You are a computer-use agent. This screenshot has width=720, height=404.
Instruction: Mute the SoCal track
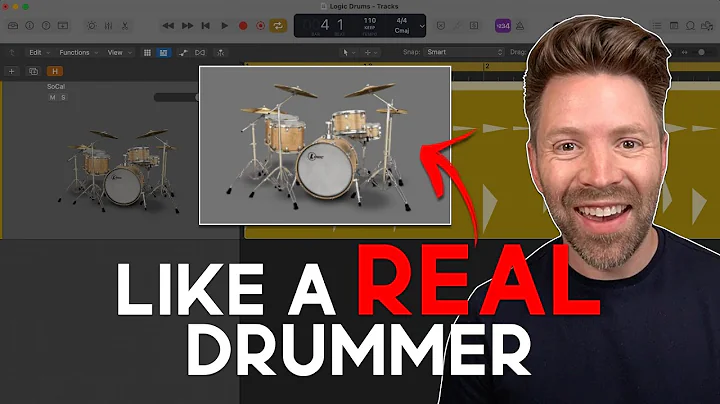tap(52, 97)
